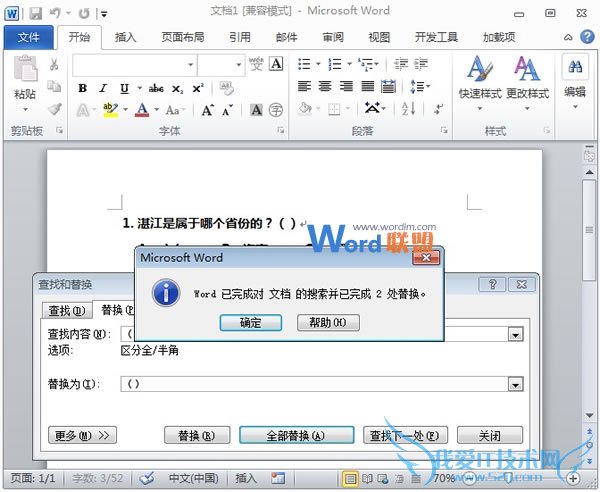Viewport: 600px width, 492px height.
Task: Click into the 替换为 input field
Action: pyautogui.click(x=314, y=384)
